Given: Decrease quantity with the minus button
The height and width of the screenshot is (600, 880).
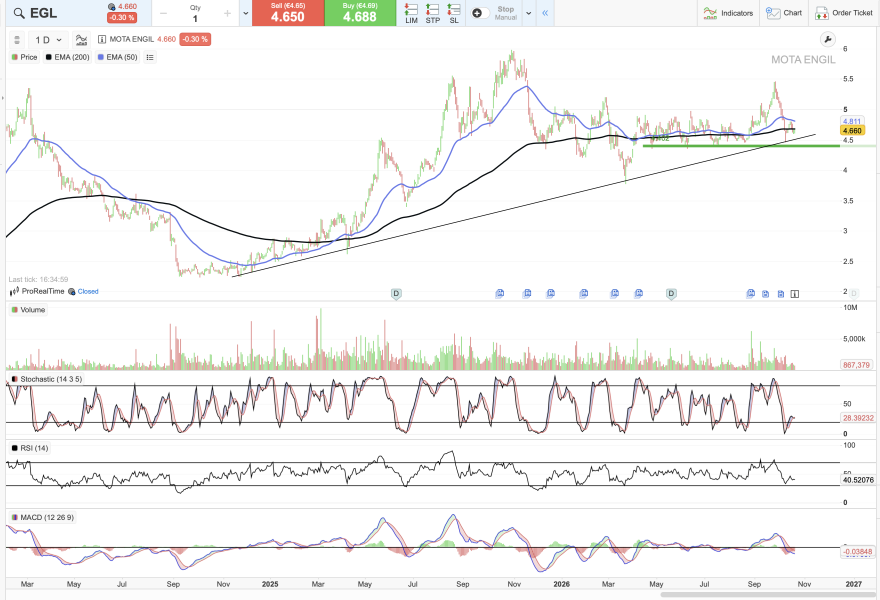Looking at the screenshot, I should (x=163, y=13).
